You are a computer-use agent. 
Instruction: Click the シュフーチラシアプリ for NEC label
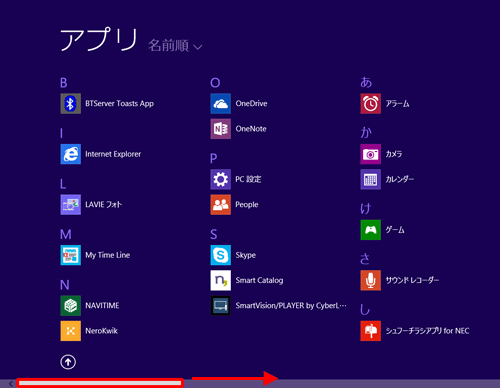point(427,331)
